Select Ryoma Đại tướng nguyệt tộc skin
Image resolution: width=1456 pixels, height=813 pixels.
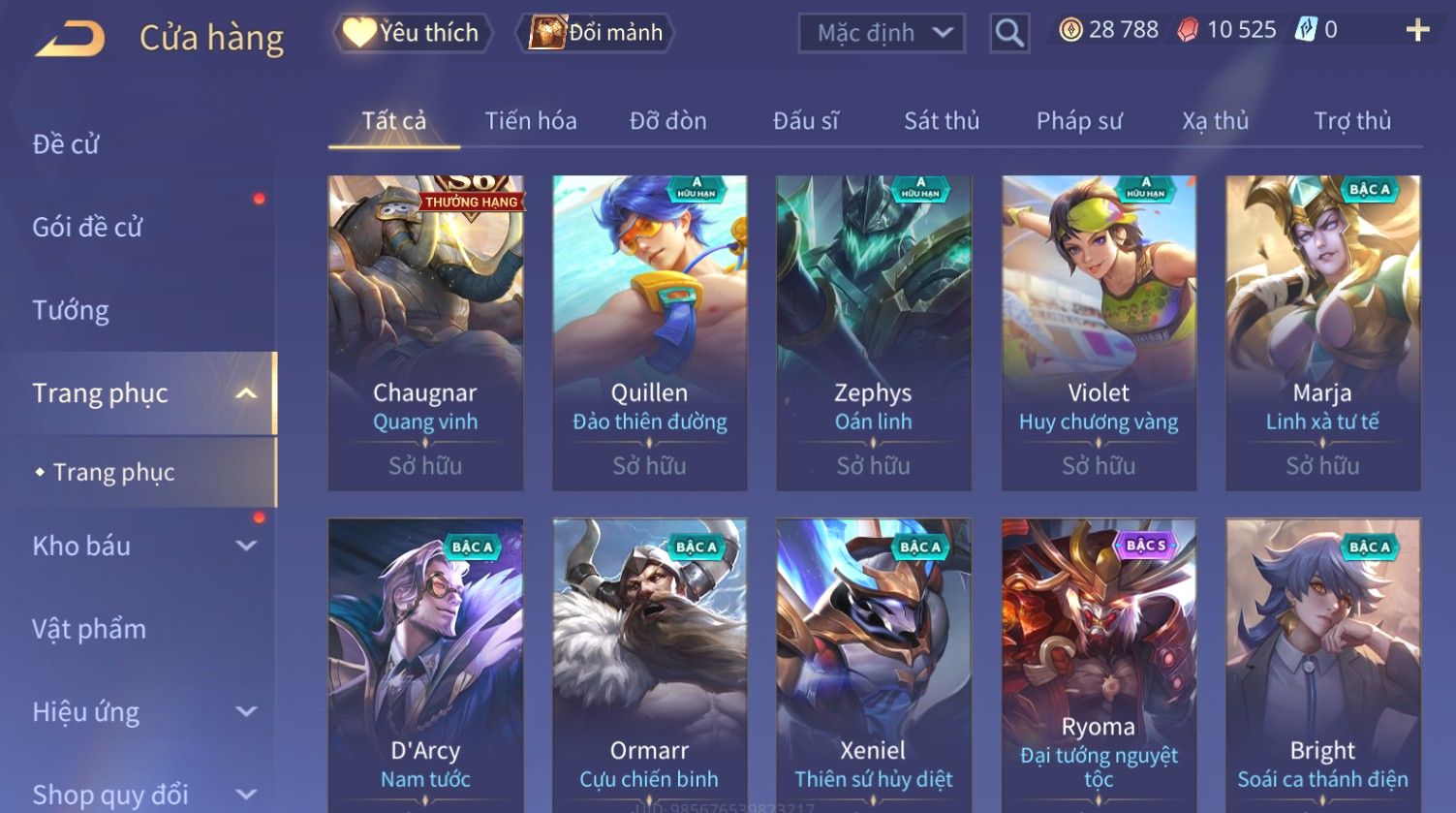pos(1099,666)
